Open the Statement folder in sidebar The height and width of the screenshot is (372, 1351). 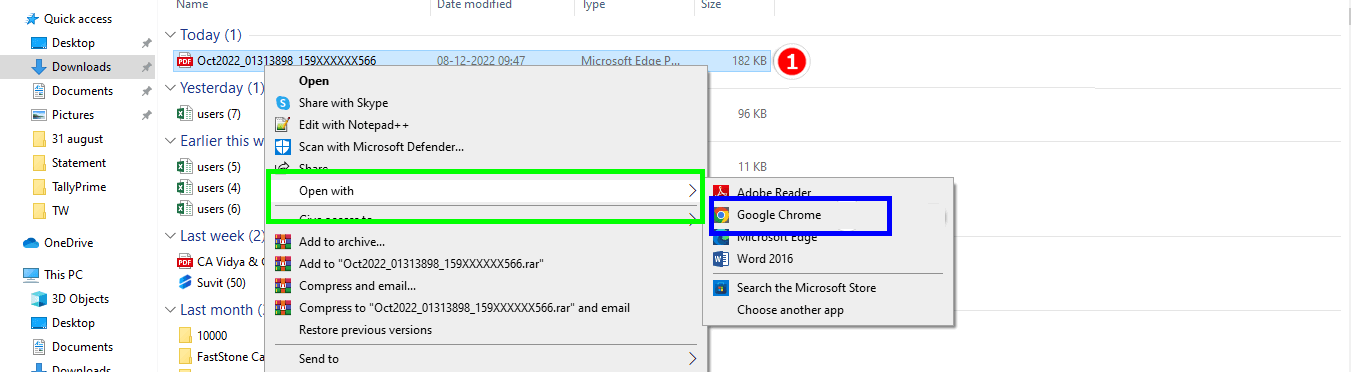(x=79, y=163)
